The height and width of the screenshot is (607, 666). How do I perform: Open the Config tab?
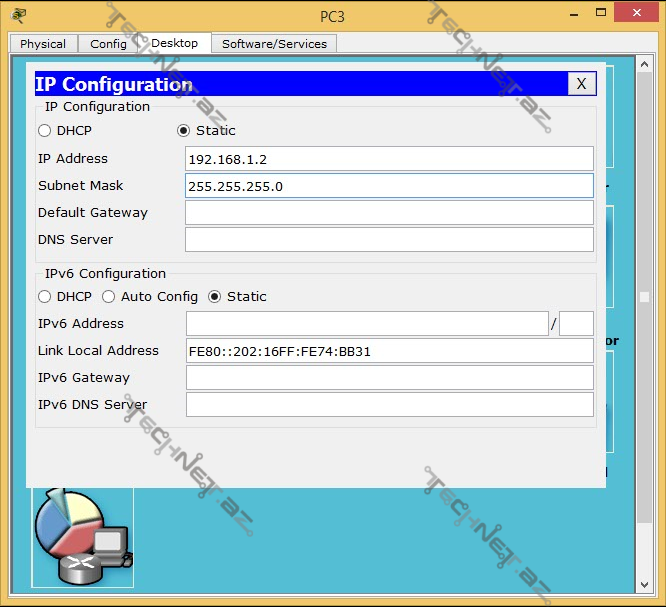pyautogui.click(x=108, y=44)
